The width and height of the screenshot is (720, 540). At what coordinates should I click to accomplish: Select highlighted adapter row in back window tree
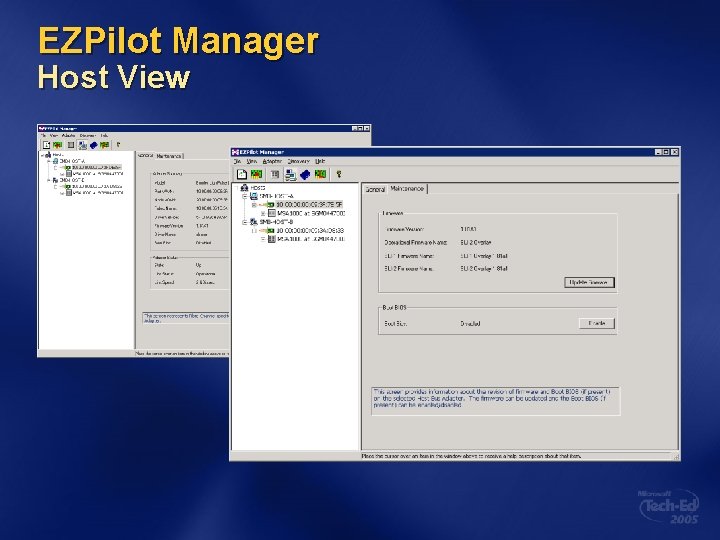click(x=96, y=168)
